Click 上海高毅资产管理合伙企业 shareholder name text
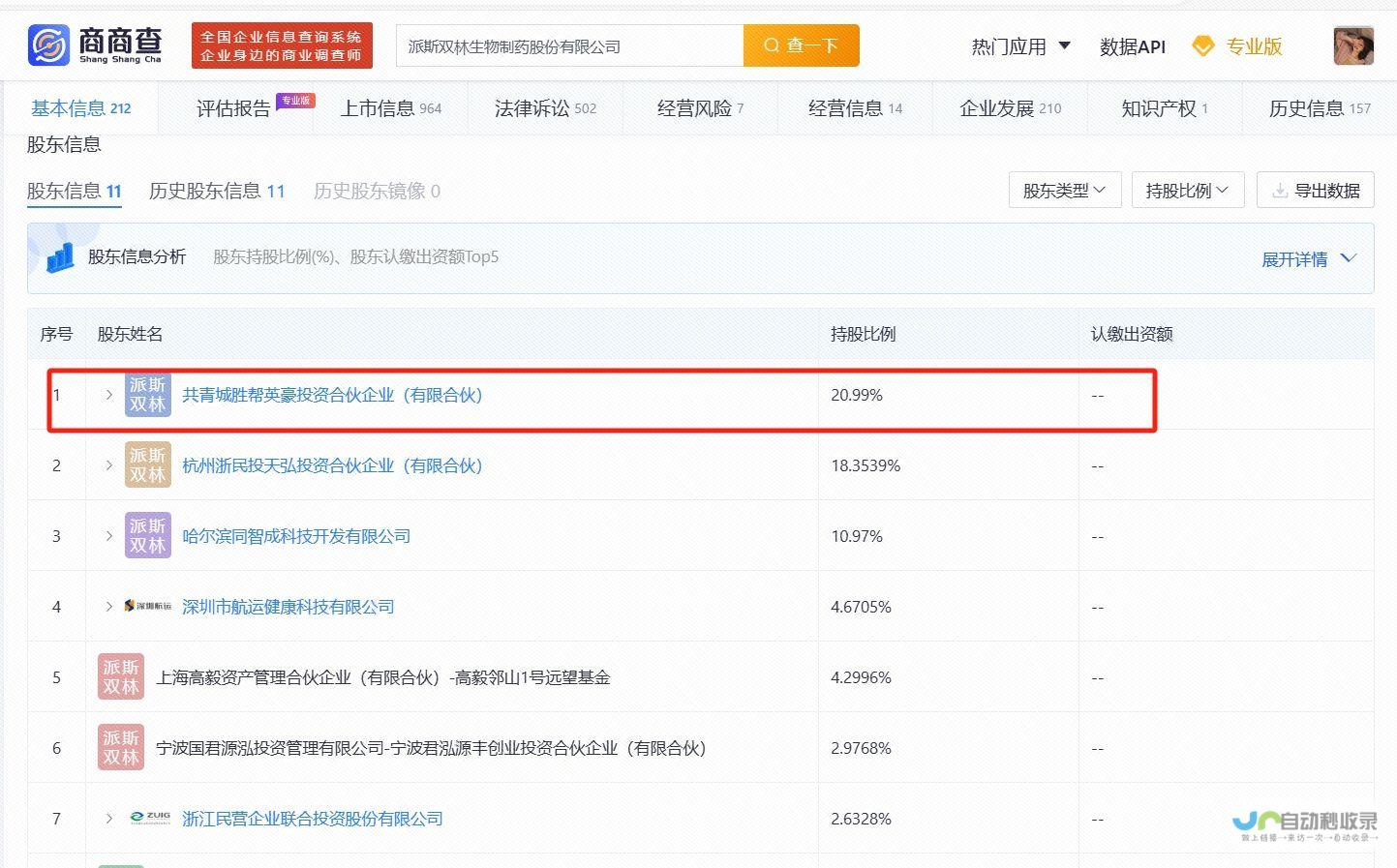 (x=383, y=677)
